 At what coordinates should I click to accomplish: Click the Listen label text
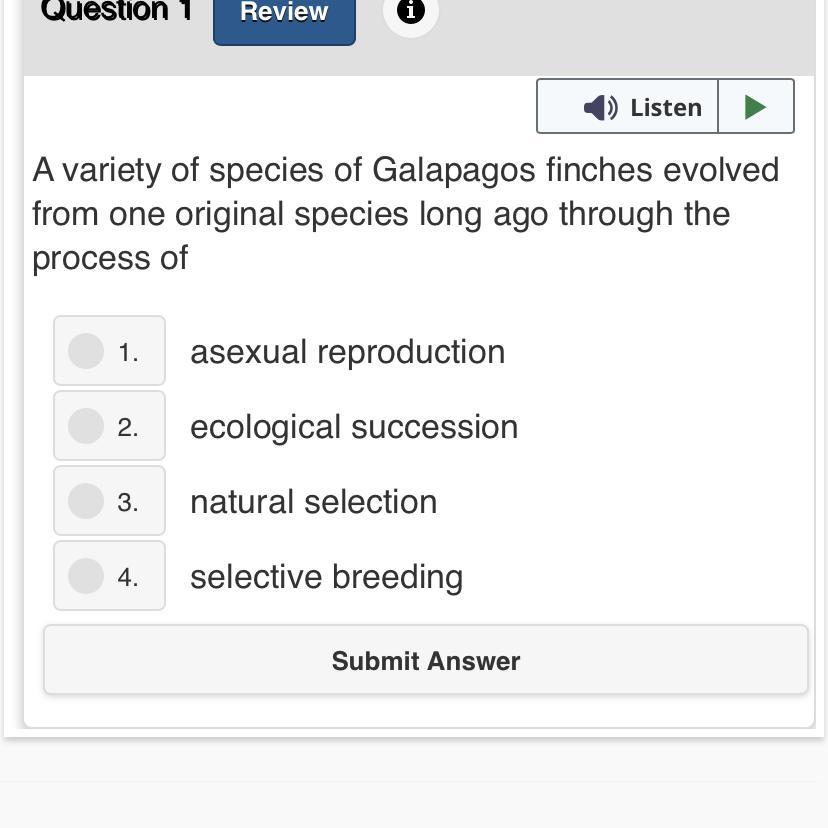tap(665, 107)
